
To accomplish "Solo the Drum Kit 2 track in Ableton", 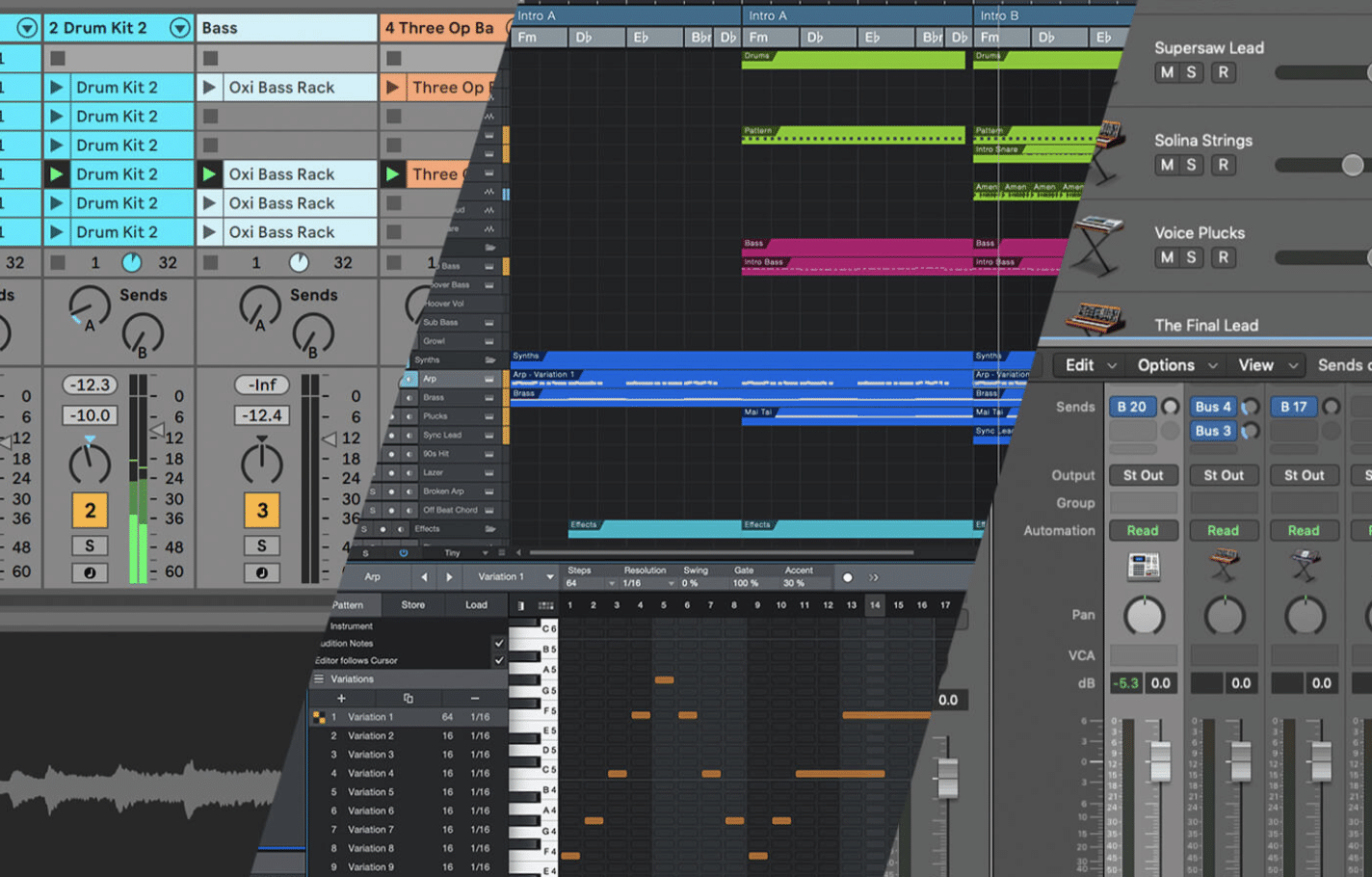I will pos(90,545).
